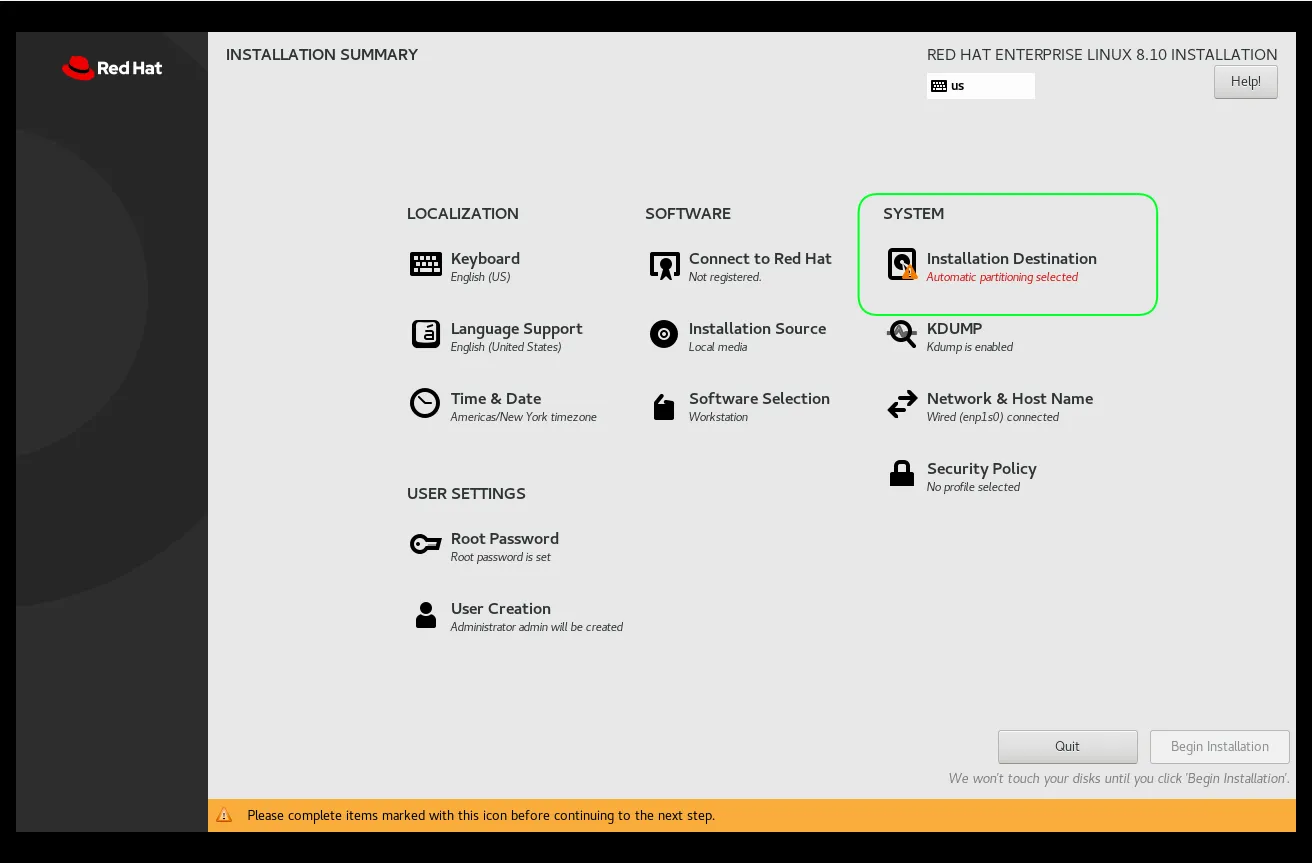Click the INSTALLATION SUMMARY heading
Viewport: 1312px width, 863px height.
322,55
